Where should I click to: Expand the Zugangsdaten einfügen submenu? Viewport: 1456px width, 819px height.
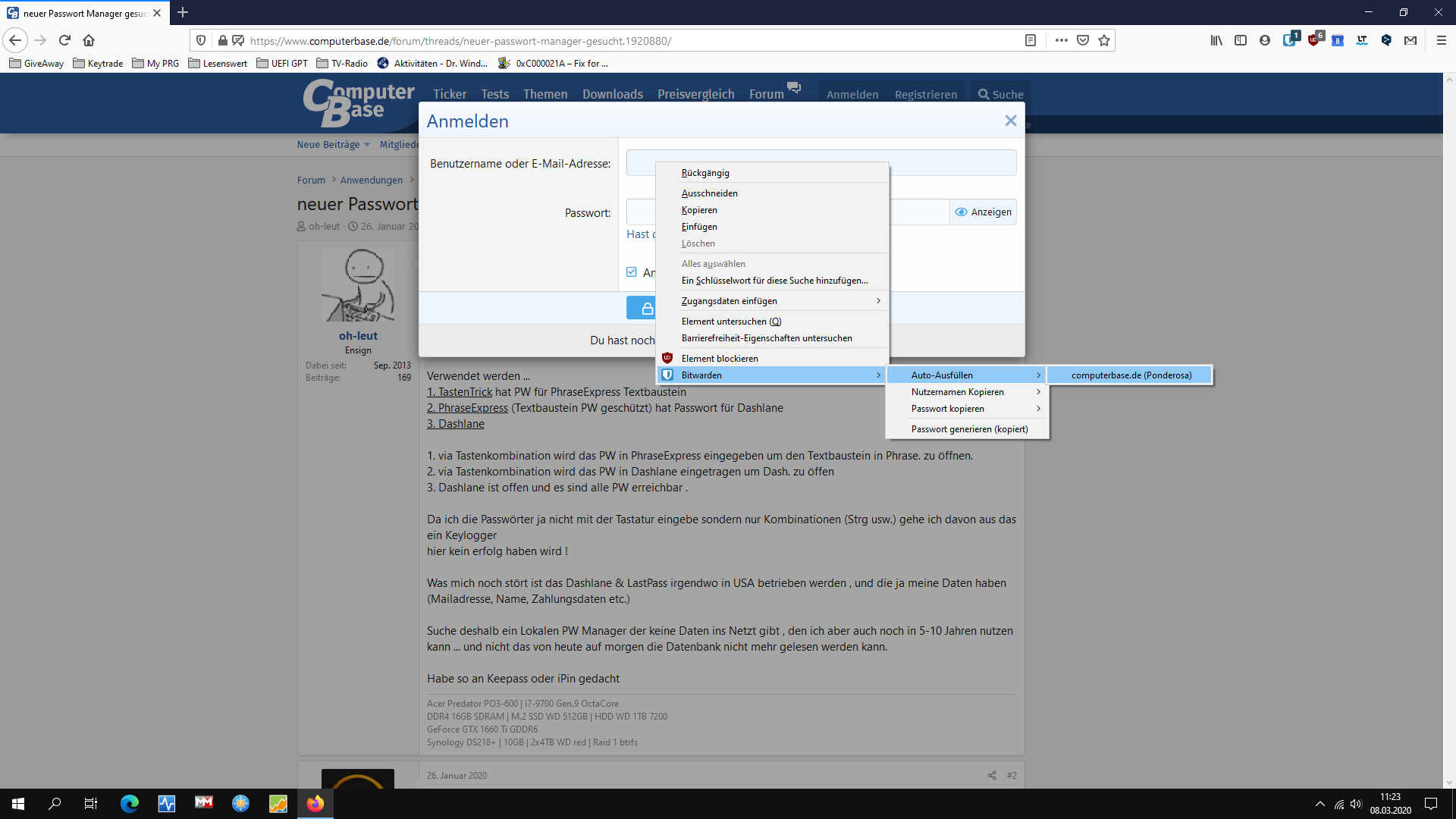(x=772, y=301)
